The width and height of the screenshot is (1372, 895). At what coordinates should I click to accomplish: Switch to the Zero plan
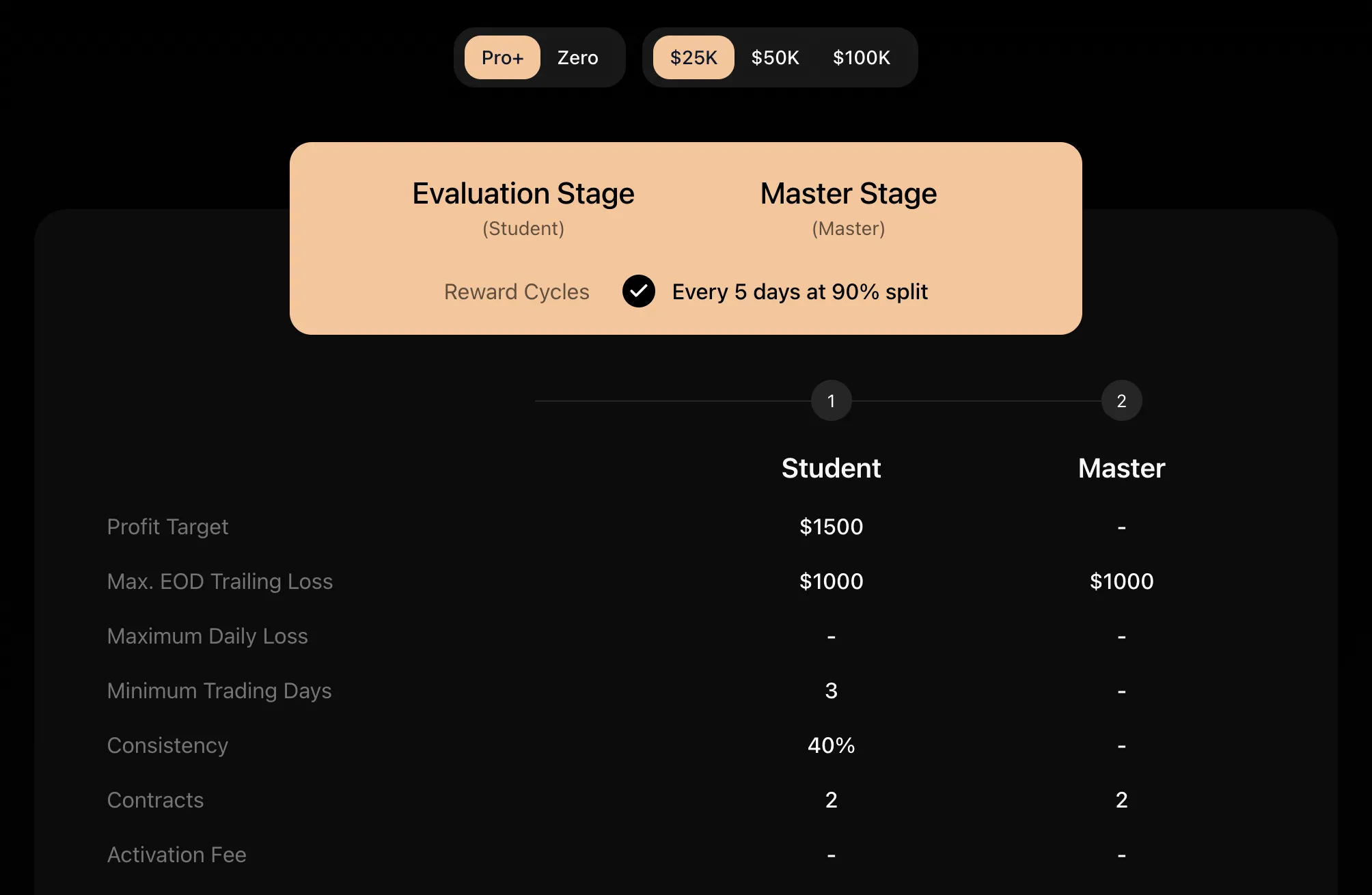pos(577,57)
